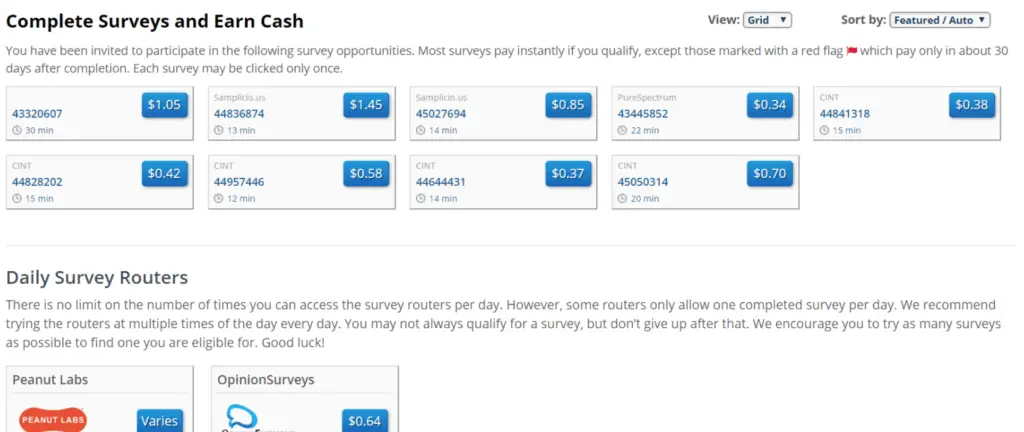Click the clock icon on survey 44836874

(219, 131)
